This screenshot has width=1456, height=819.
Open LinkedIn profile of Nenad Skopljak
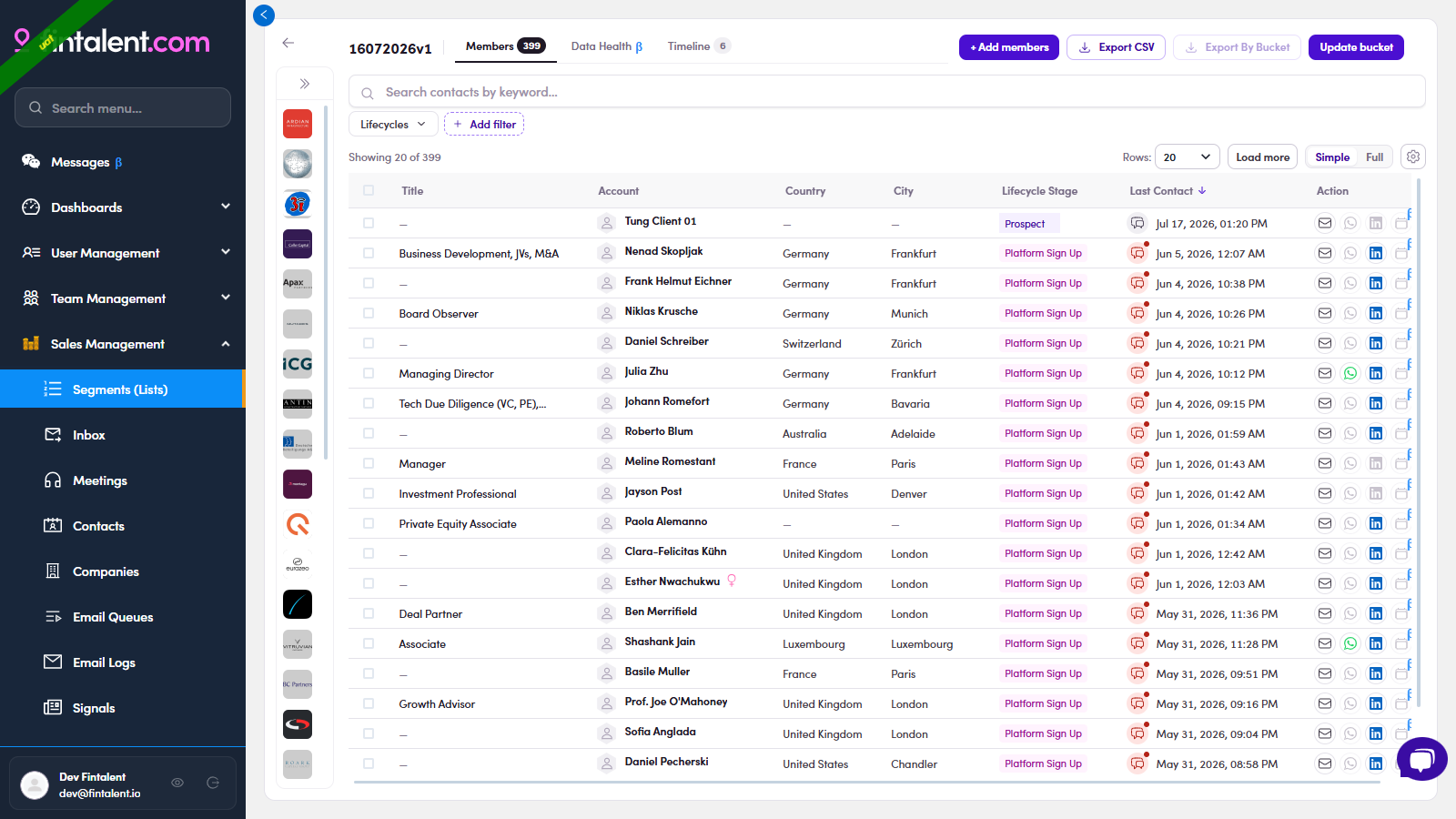[x=1376, y=253]
